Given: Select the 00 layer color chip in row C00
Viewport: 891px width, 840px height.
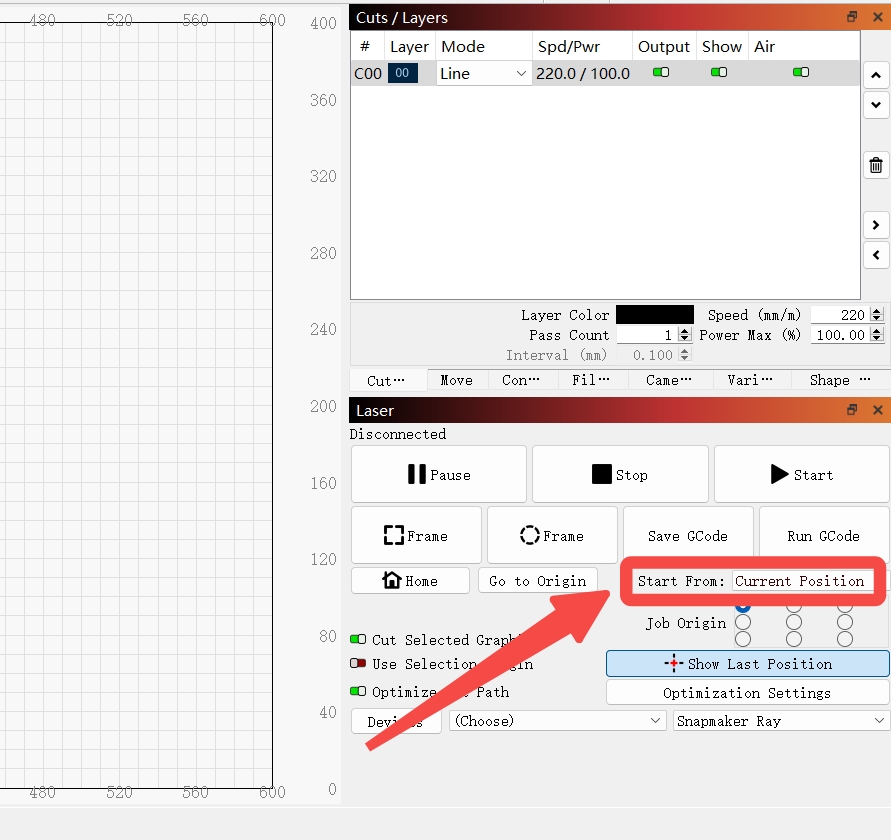Looking at the screenshot, I should (x=403, y=73).
